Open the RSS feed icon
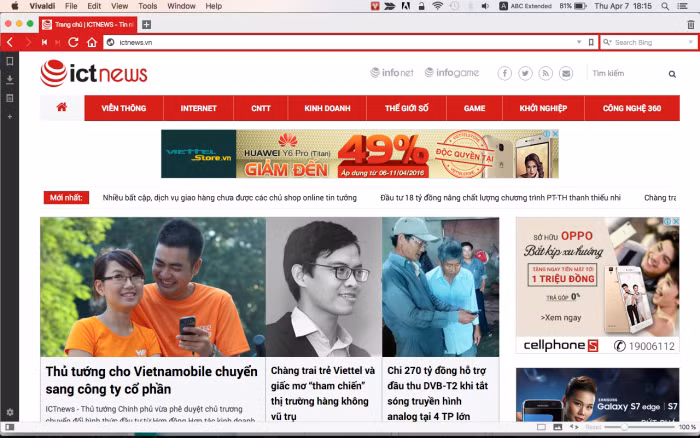Viewport: 700px width, 438px height. click(546, 73)
